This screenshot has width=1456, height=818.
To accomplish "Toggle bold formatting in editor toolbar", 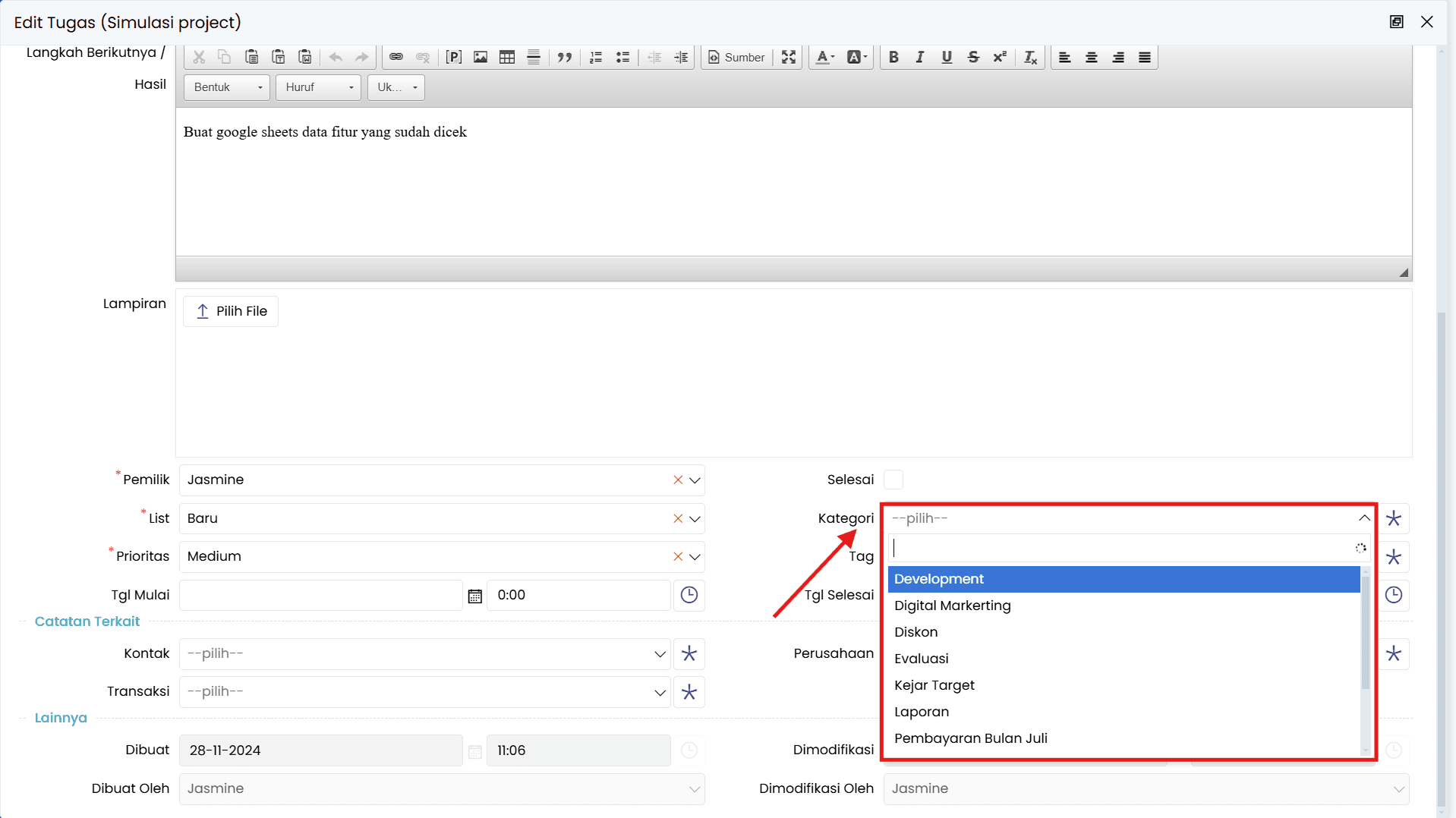I will click(x=893, y=57).
